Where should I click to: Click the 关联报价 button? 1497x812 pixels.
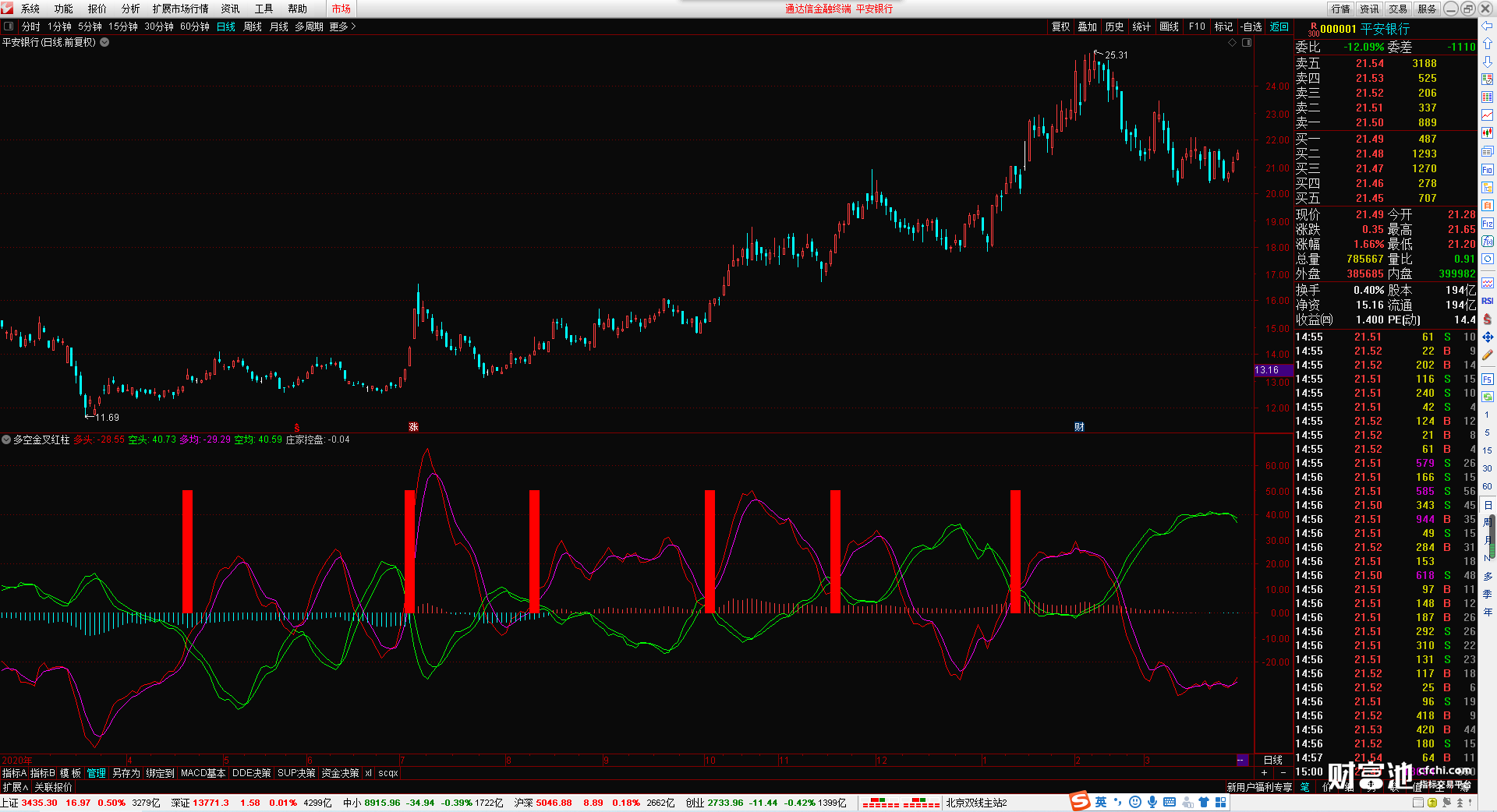pos(53,787)
